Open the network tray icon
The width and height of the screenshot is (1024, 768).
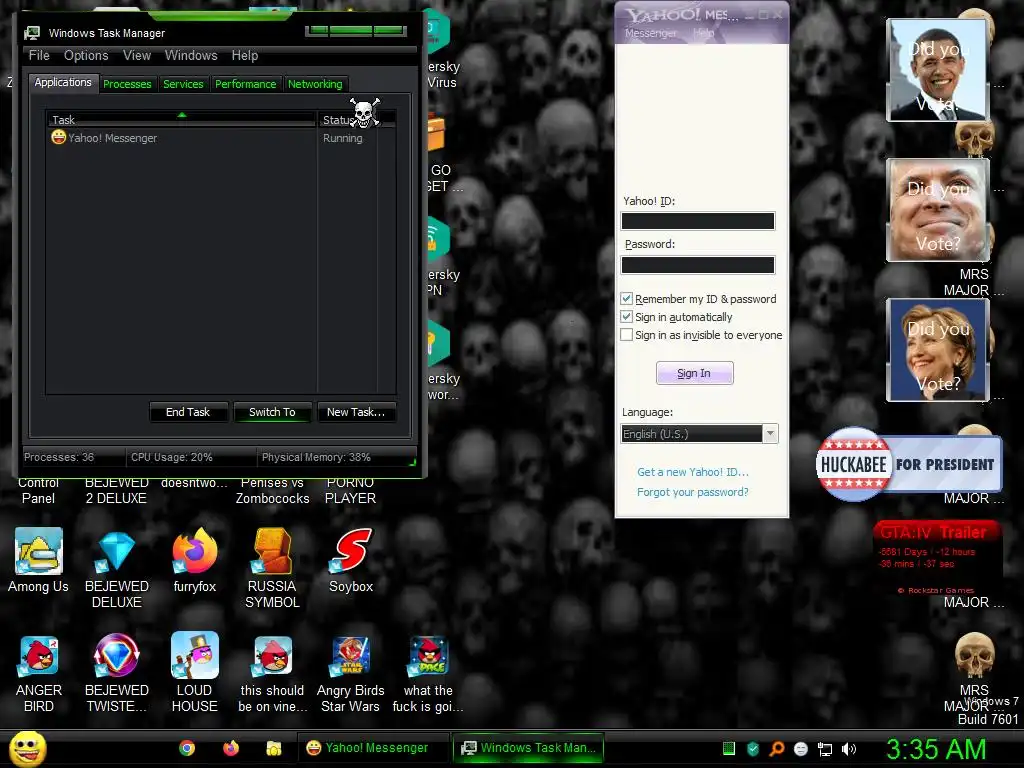[x=825, y=749]
